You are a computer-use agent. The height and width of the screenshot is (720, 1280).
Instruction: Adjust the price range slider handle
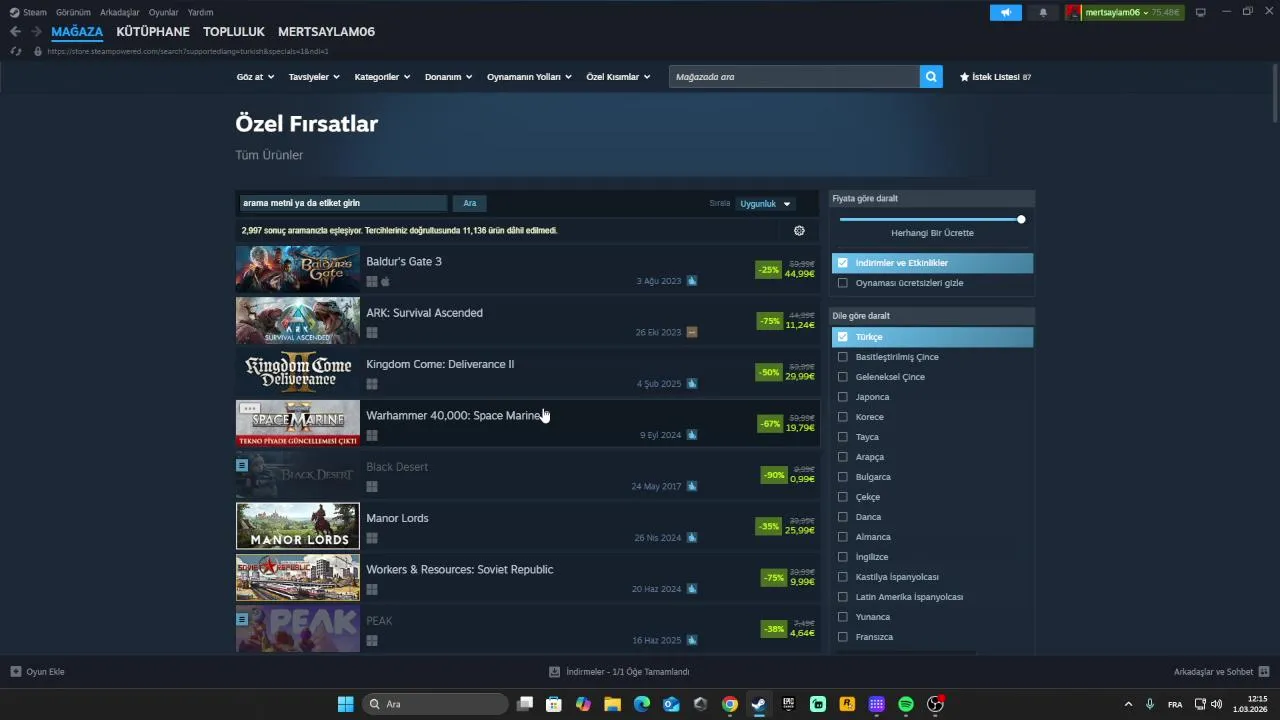coord(1021,219)
